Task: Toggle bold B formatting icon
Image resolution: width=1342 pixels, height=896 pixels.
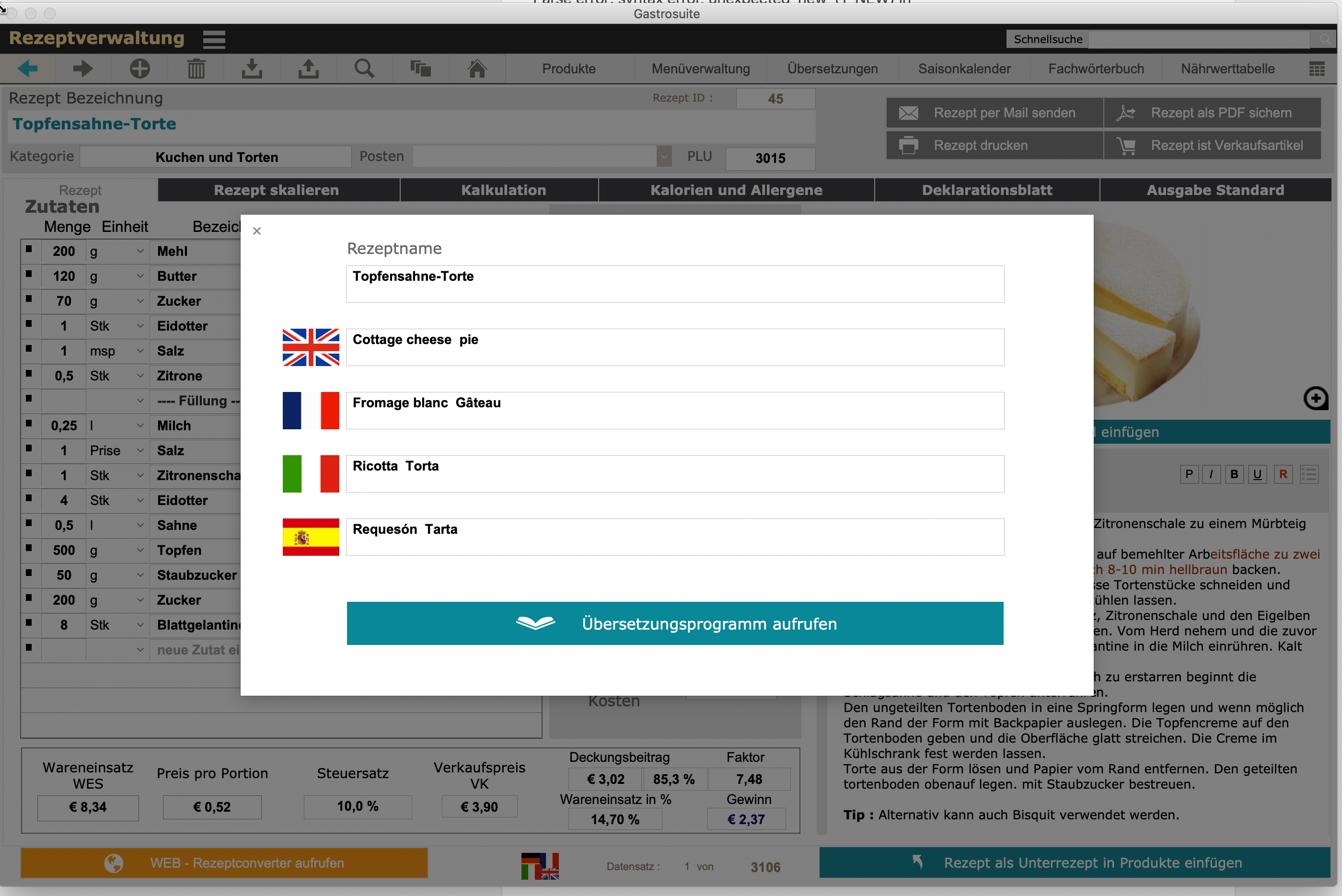Action: point(1234,474)
